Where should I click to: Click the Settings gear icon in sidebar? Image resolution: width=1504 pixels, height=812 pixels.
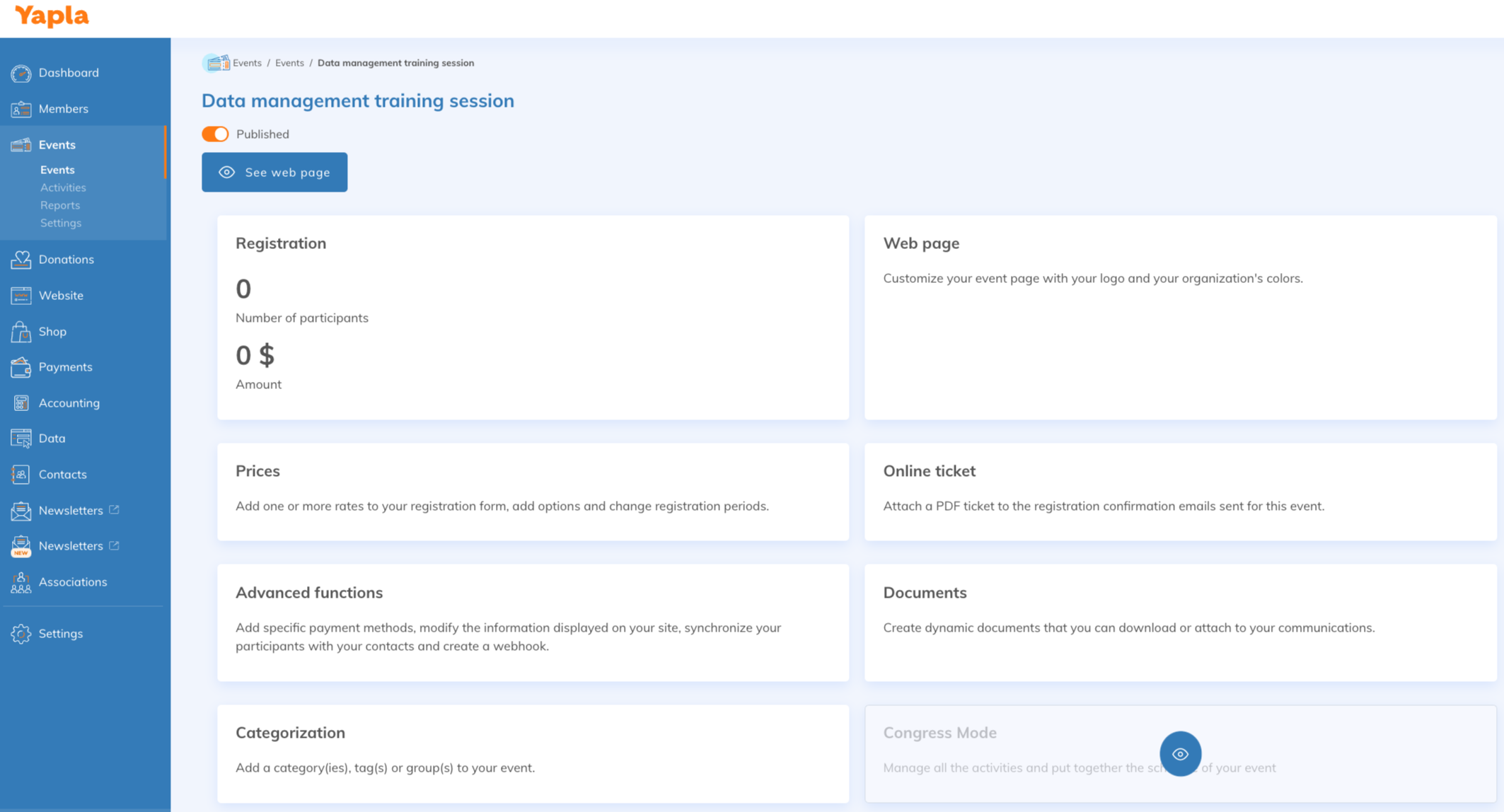coord(21,634)
